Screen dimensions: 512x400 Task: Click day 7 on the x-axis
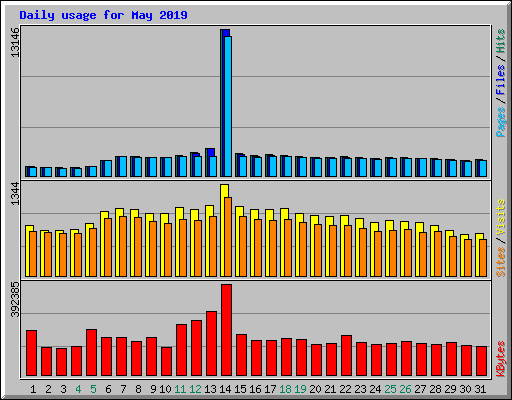pyautogui.click(x=123, y=389)
